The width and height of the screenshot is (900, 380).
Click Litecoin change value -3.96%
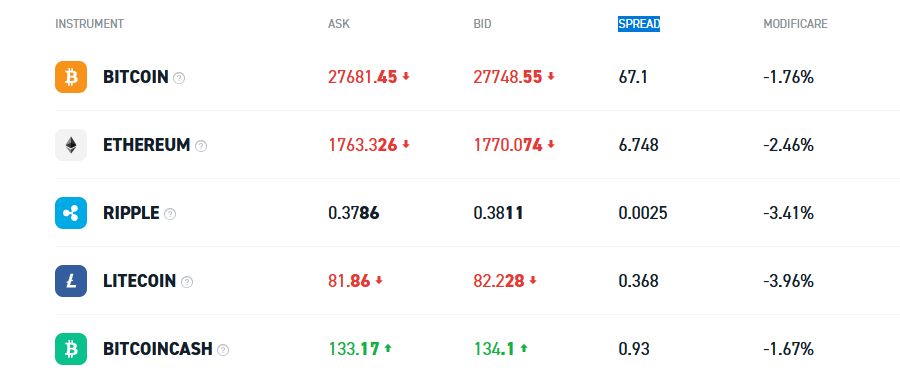(789, 281)
